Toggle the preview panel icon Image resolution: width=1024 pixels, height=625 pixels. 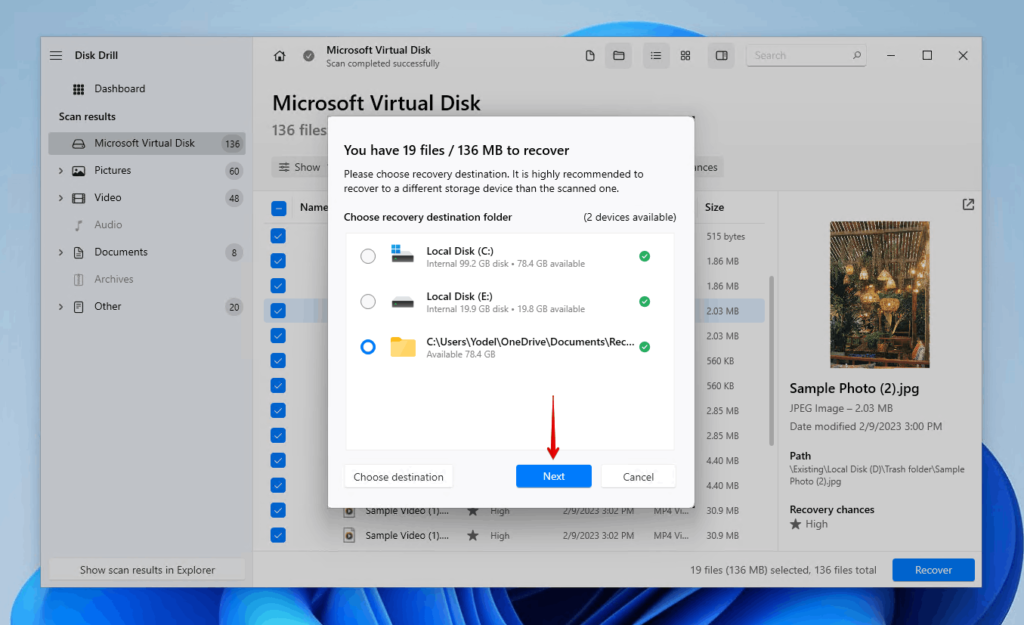click(x=721, y=55)
